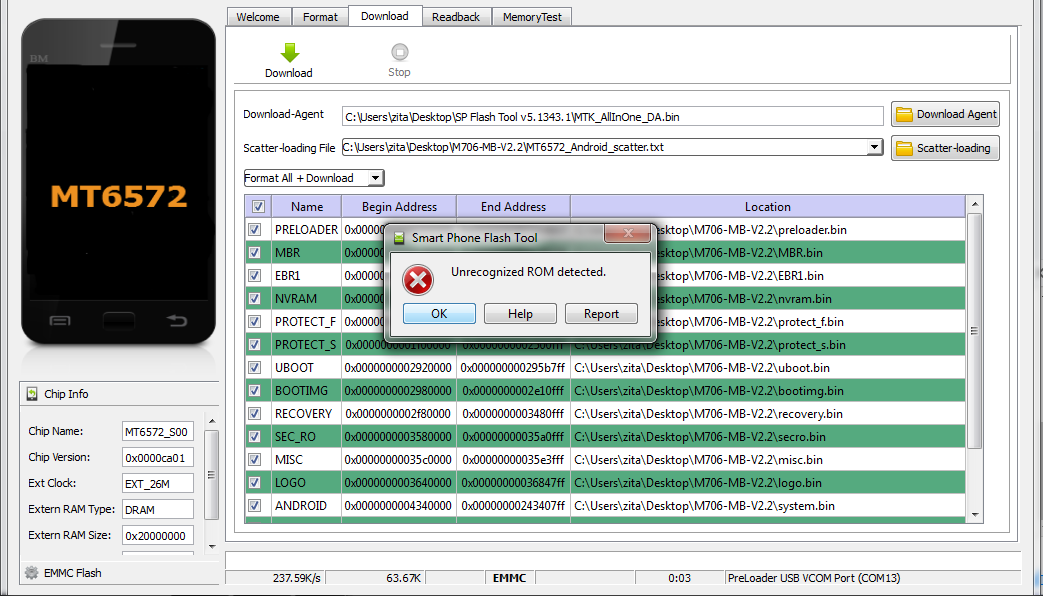The width and height of the screenshot is (1043, 596).
Task: Uncheck the MISC partition checkbox
Action: (254, 459)
